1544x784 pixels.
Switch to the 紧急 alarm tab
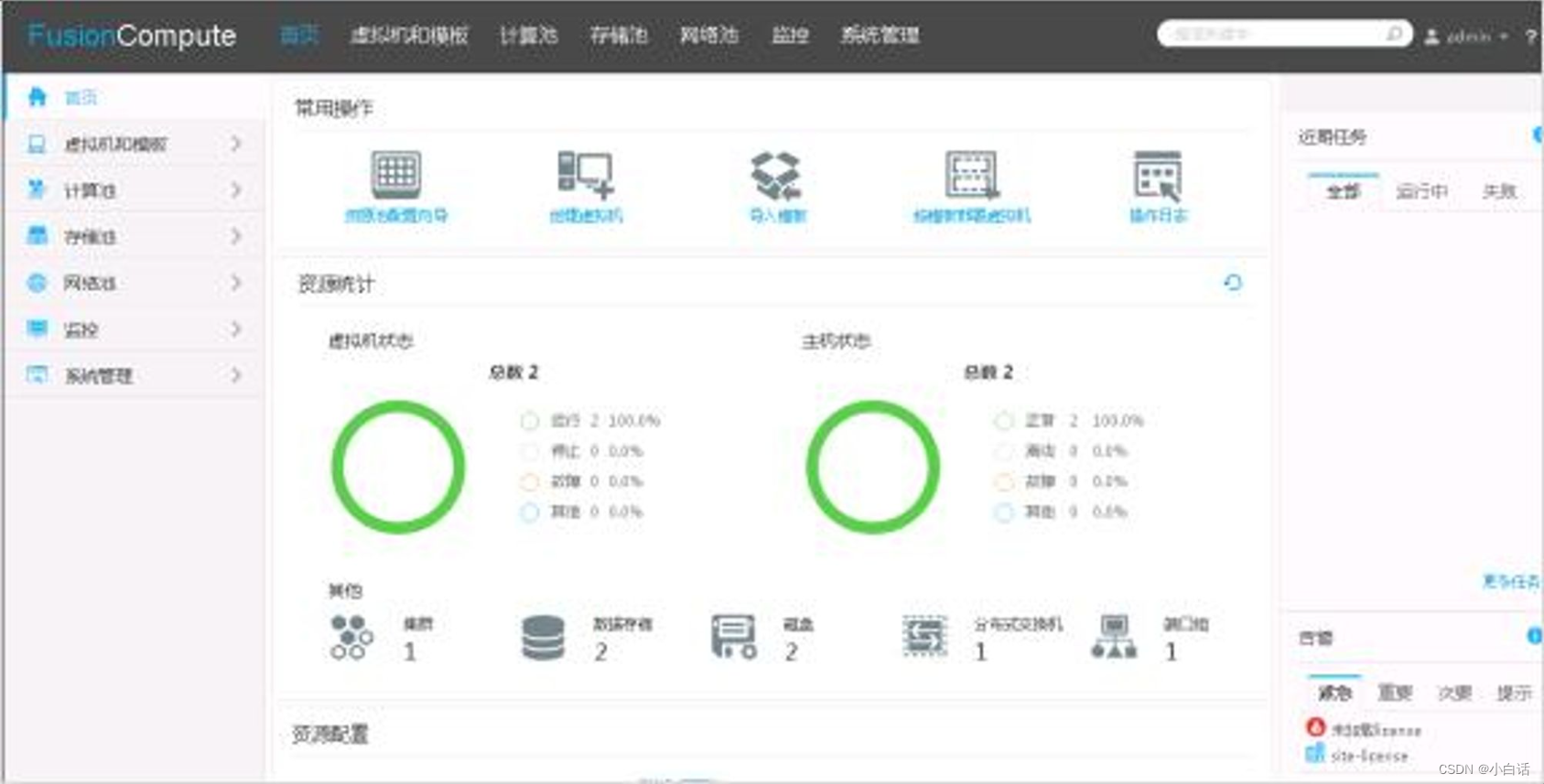click(x=1334, y=693)
